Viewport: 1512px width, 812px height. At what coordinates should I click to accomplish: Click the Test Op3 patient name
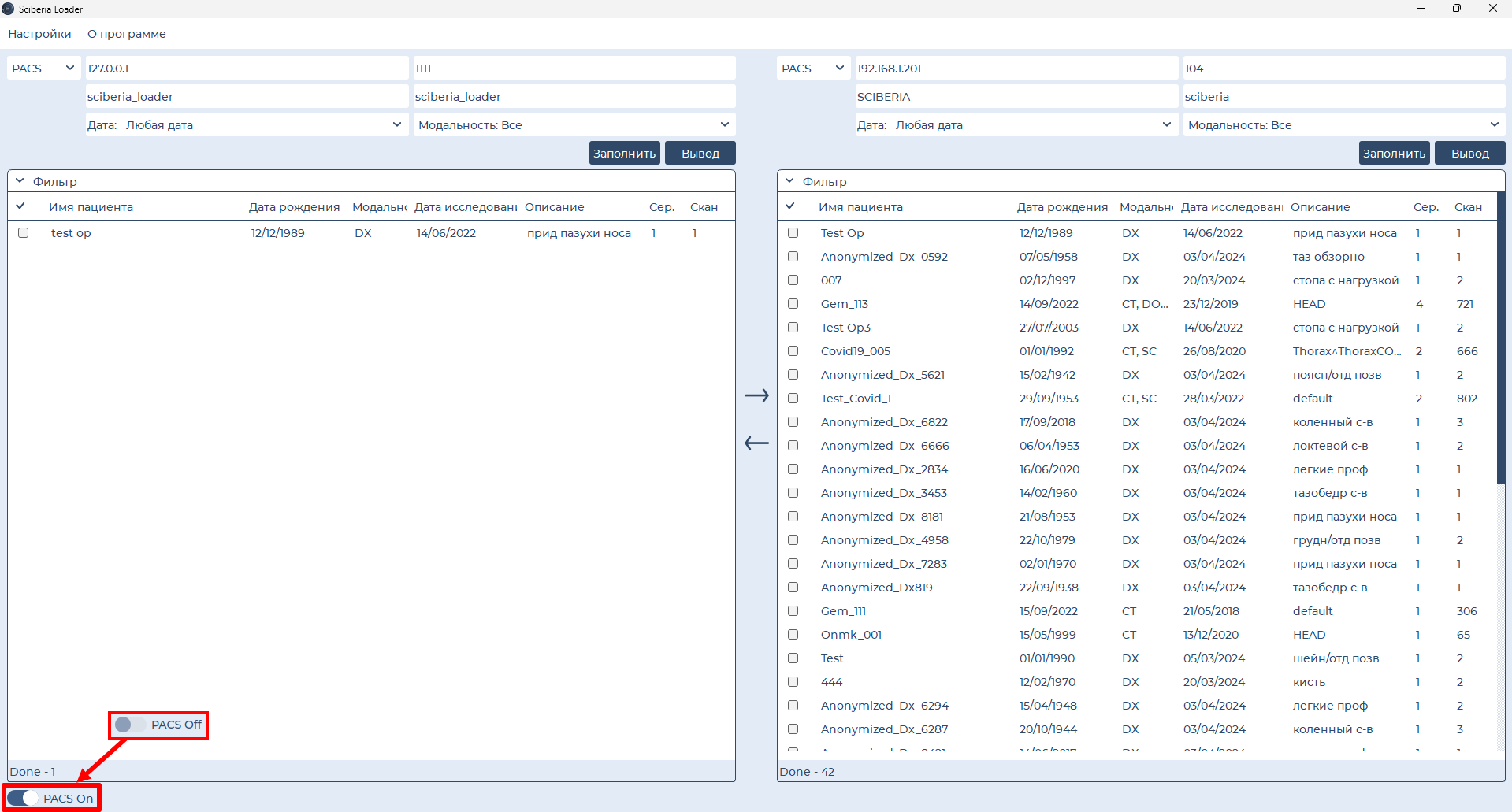tap(845, 328)
